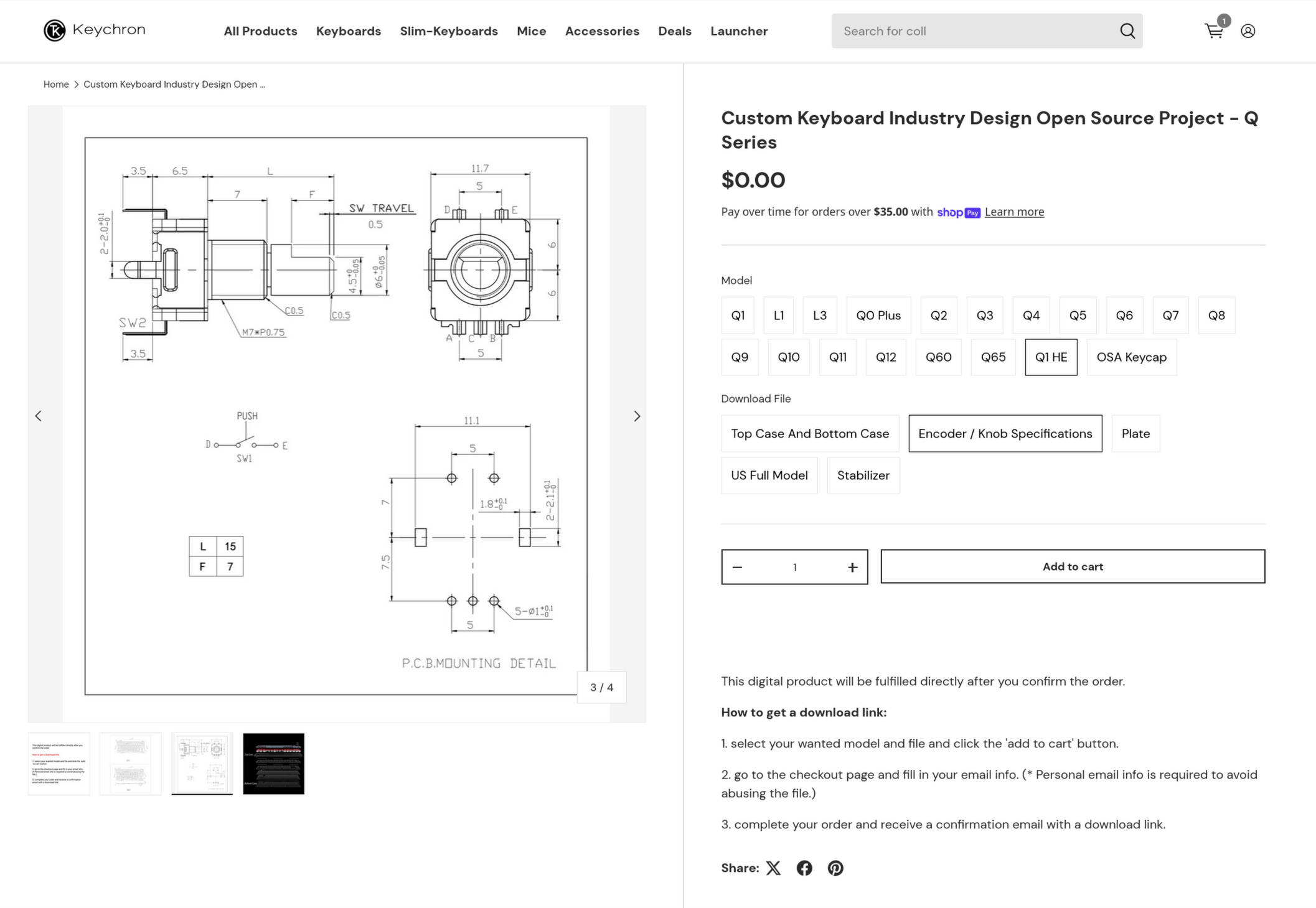Share the product on Facebook
This screenshot has width=1316, height=908.
pos(804,868)
